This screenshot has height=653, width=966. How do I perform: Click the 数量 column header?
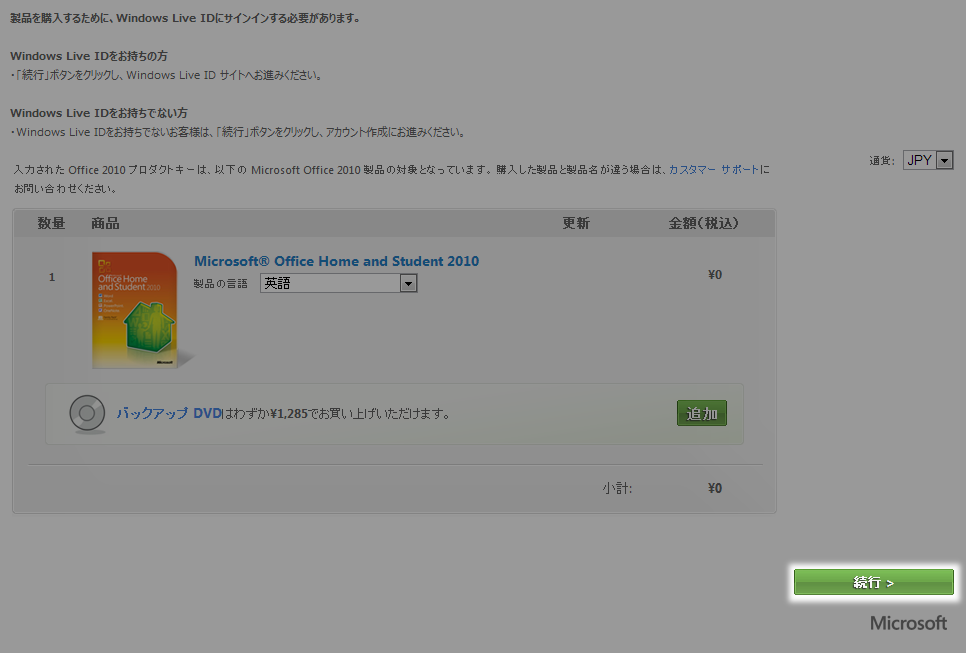[x=51, y=223]
